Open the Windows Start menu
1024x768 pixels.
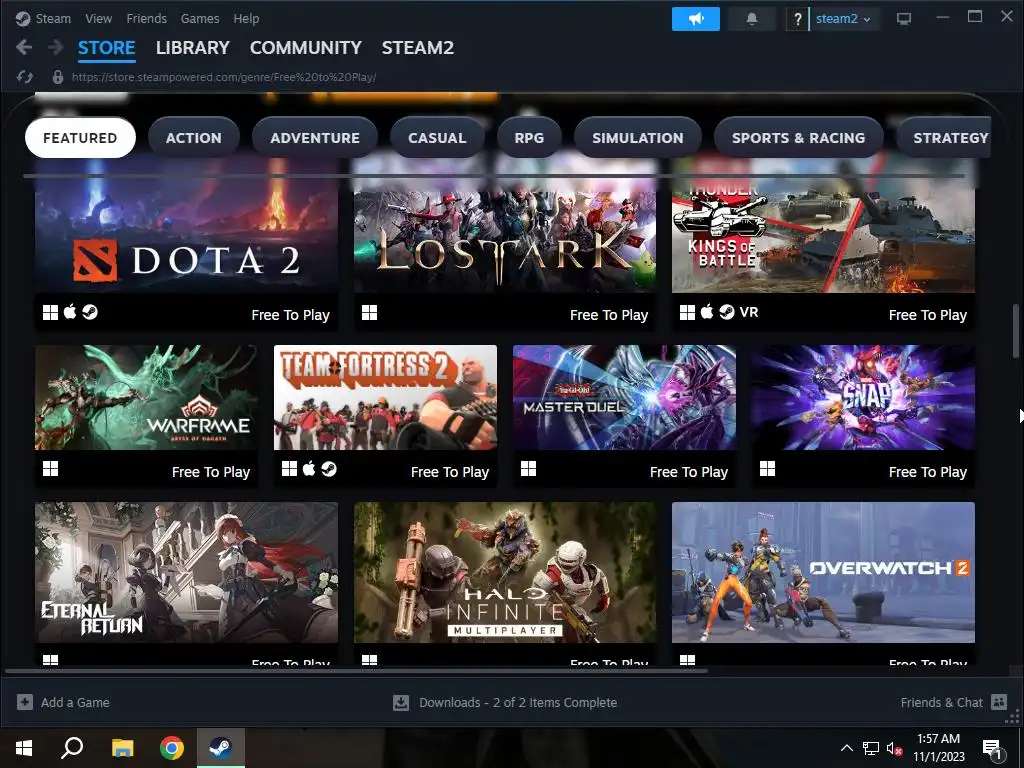[x=24, y=748]
